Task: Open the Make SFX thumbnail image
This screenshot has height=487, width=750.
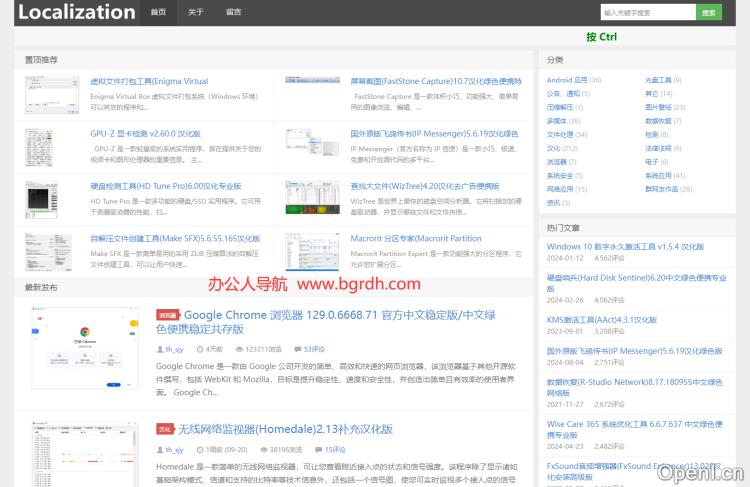Action: 48,252
